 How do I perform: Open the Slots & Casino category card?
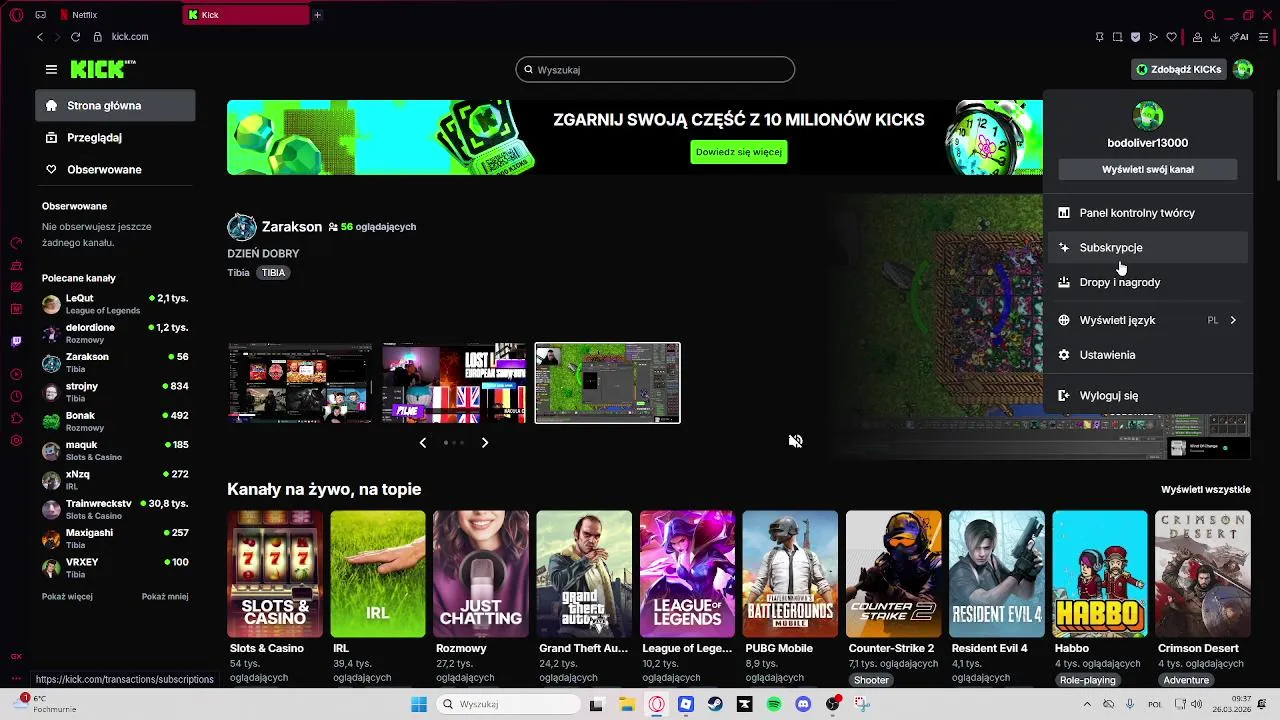(275, 574)
